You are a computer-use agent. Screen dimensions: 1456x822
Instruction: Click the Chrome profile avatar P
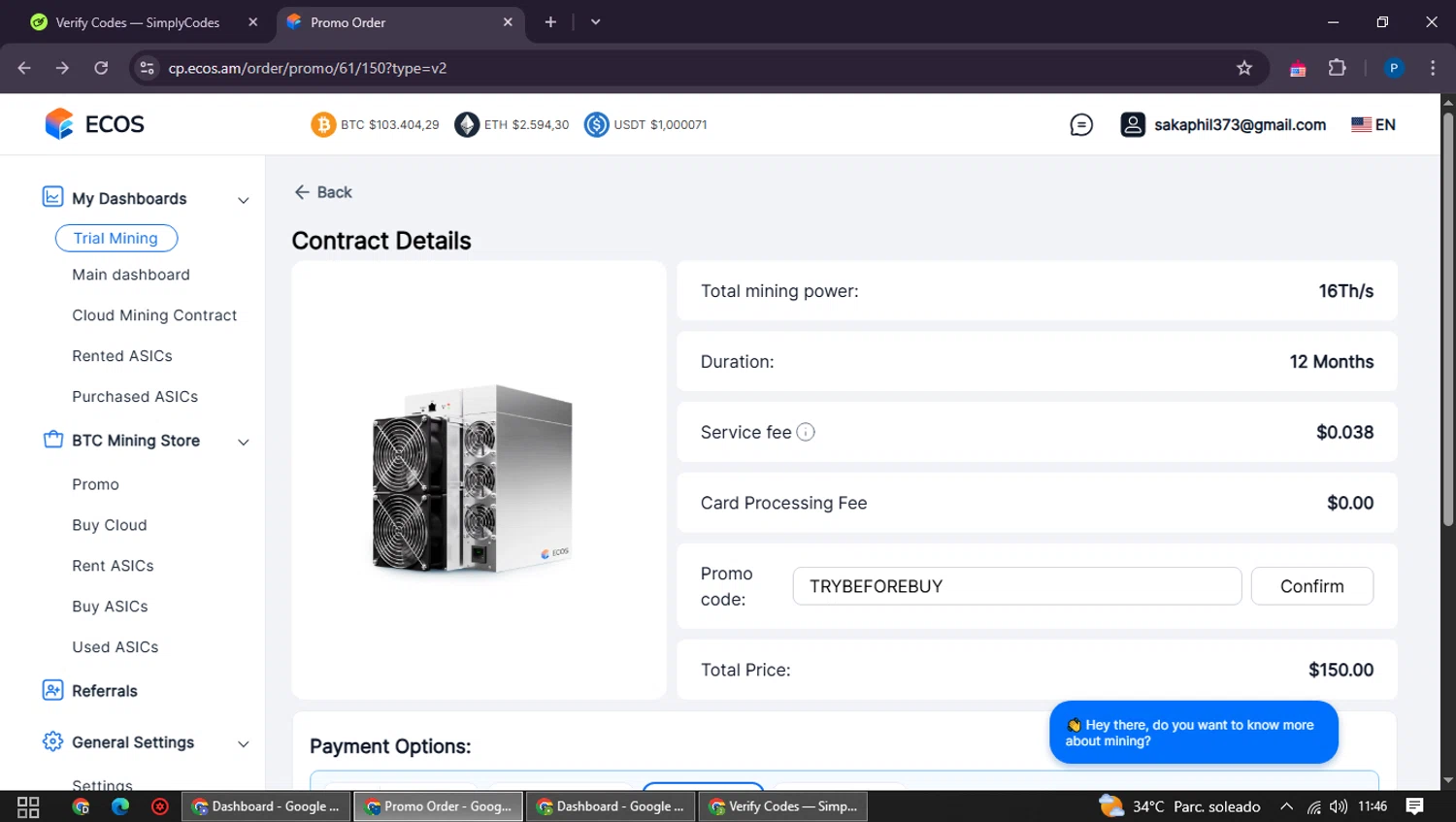(x=1394, y=68)
